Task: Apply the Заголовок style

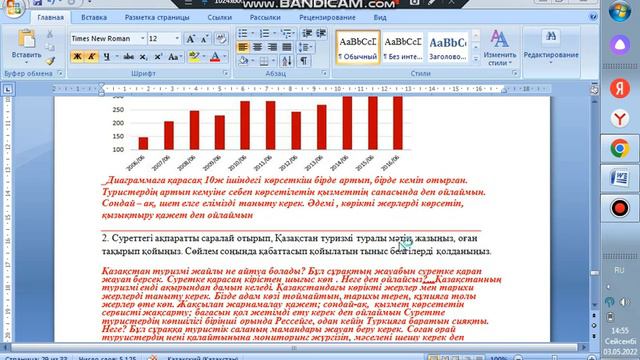Action: [x=448, y=47]
